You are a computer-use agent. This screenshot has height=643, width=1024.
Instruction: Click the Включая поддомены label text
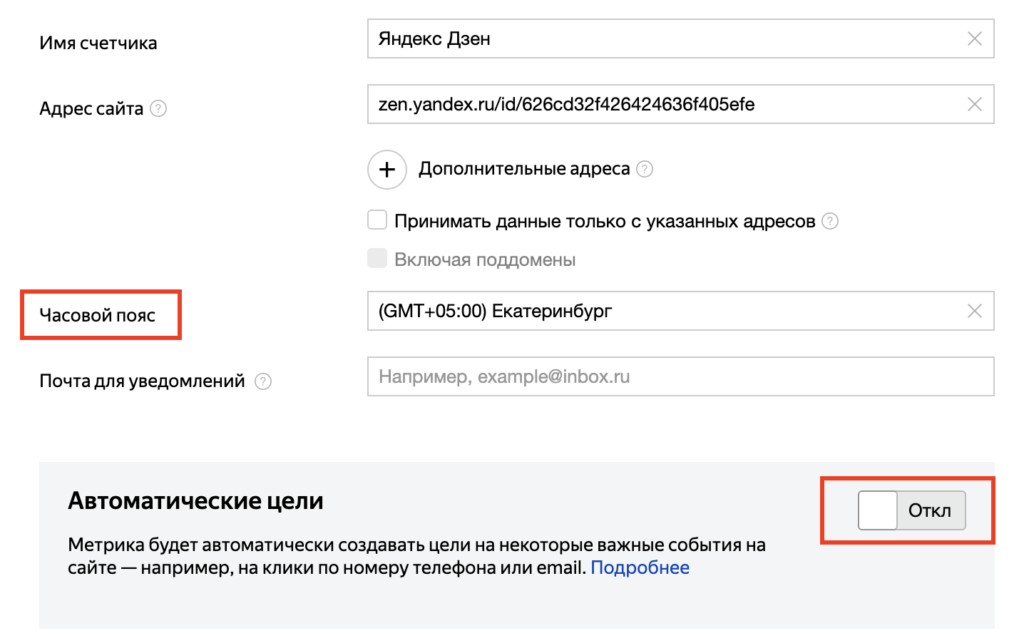click(485, 260)
